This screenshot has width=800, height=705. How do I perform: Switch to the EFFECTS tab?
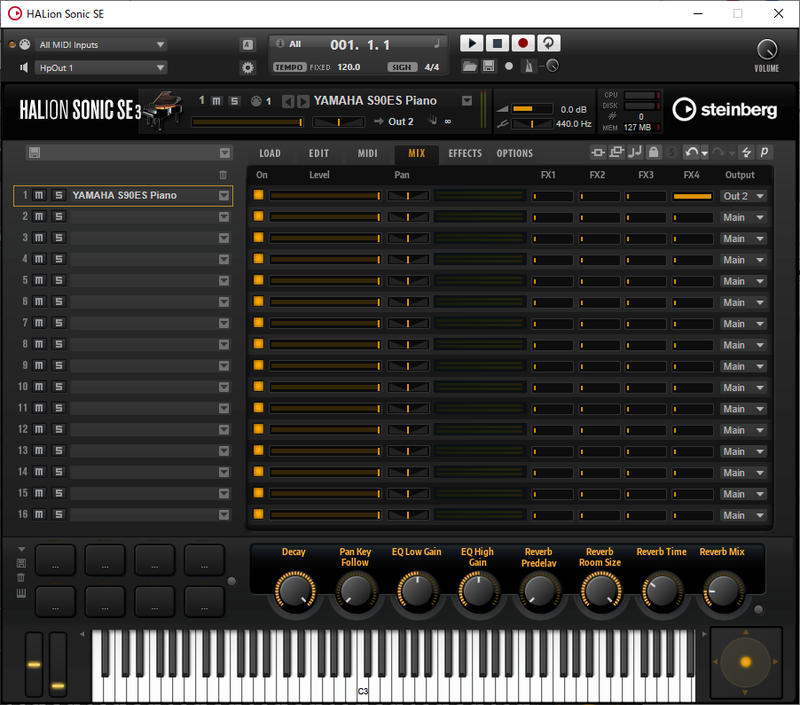[465, 154]
